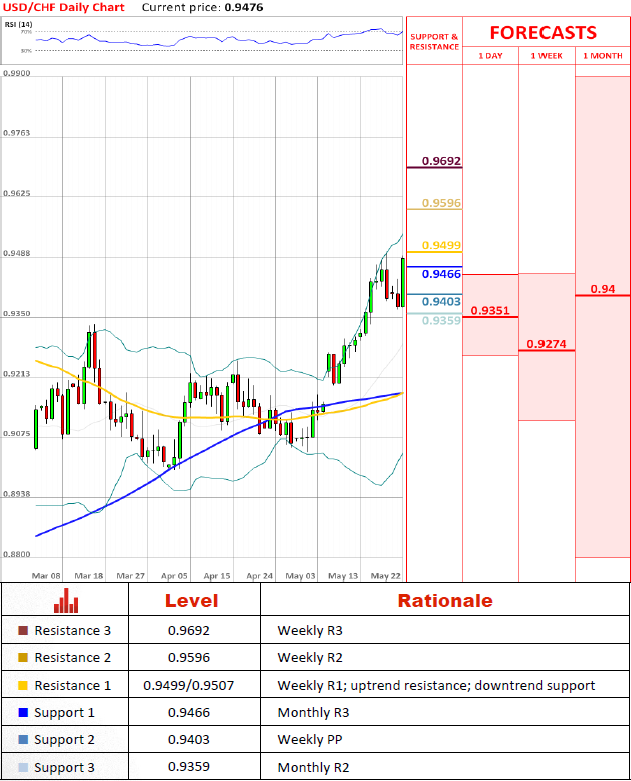Select the 1 WEEK forecast column header
This screenshot has height=781, width=631.
pos(547,56)
